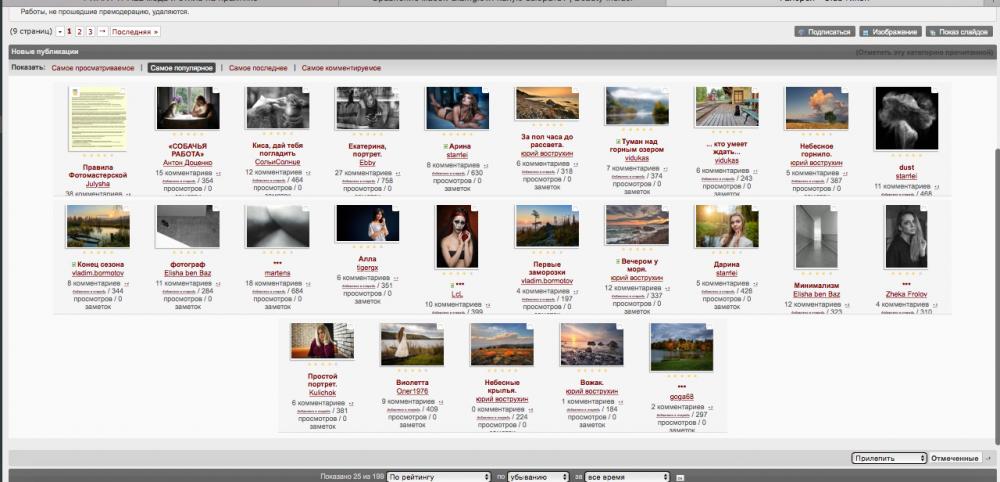The width and height of the screenshot is (1000, 482).
Task: Open the За пол часа до рассвета thumbnail
Action: pos(547,103)
